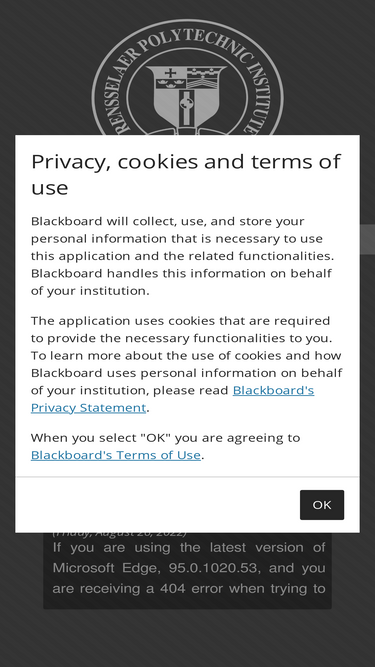Screen dimensions: 375x667
Task: Click the cross symbol in the shield crest
Action: tap(170, 73)
